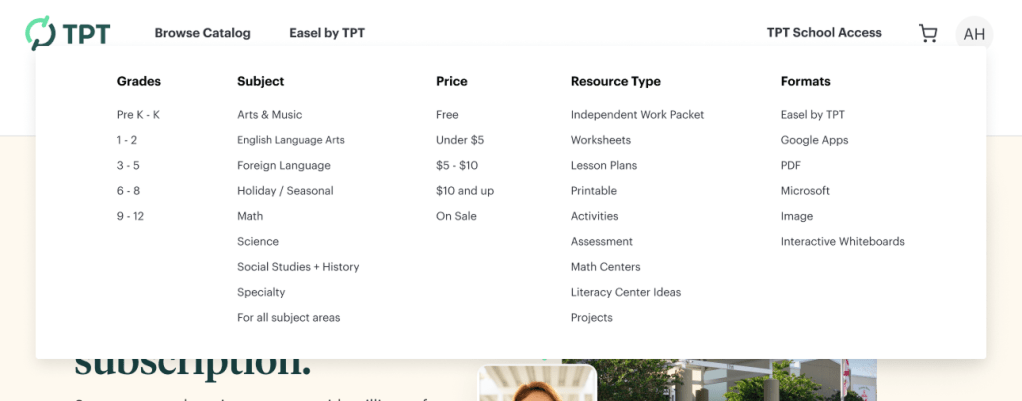Go to TPT School Access

click(x=824, y=33)
